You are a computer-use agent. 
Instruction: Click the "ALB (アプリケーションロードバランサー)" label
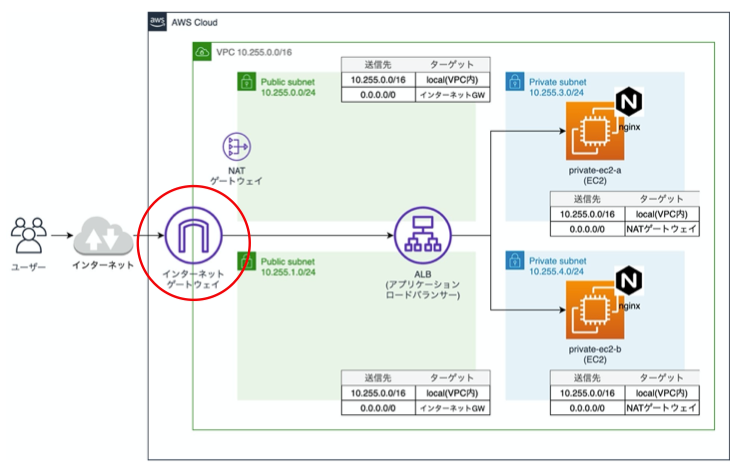coord(423,285)
